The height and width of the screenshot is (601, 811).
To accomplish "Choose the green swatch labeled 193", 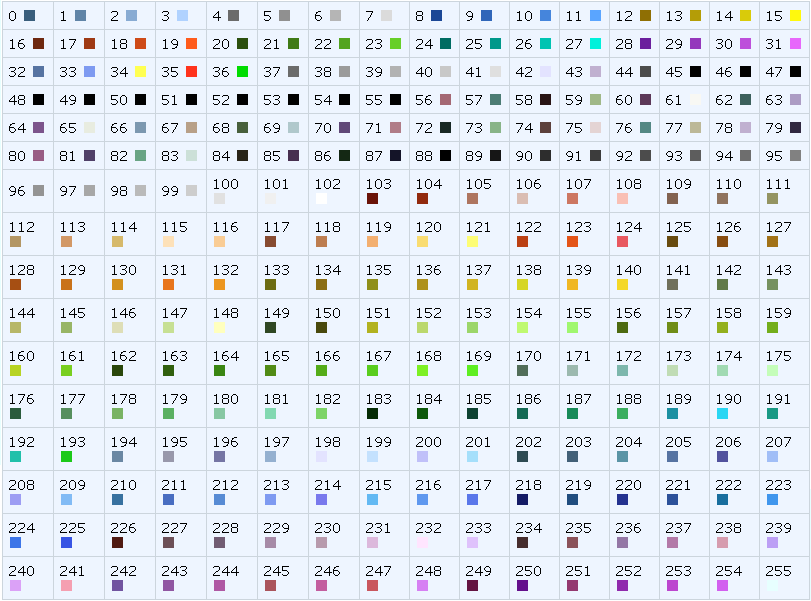I will click(66, 457).
